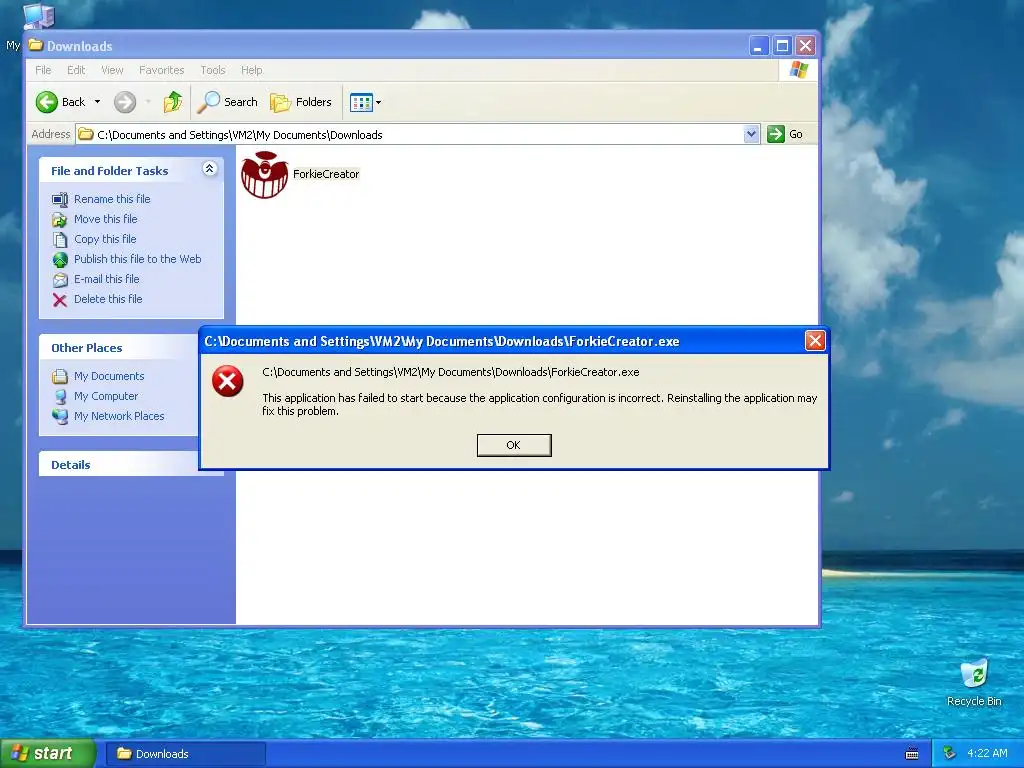Open the Back history dropdown arrow
Screen dimensions: 1024x768
click(97, 102)
